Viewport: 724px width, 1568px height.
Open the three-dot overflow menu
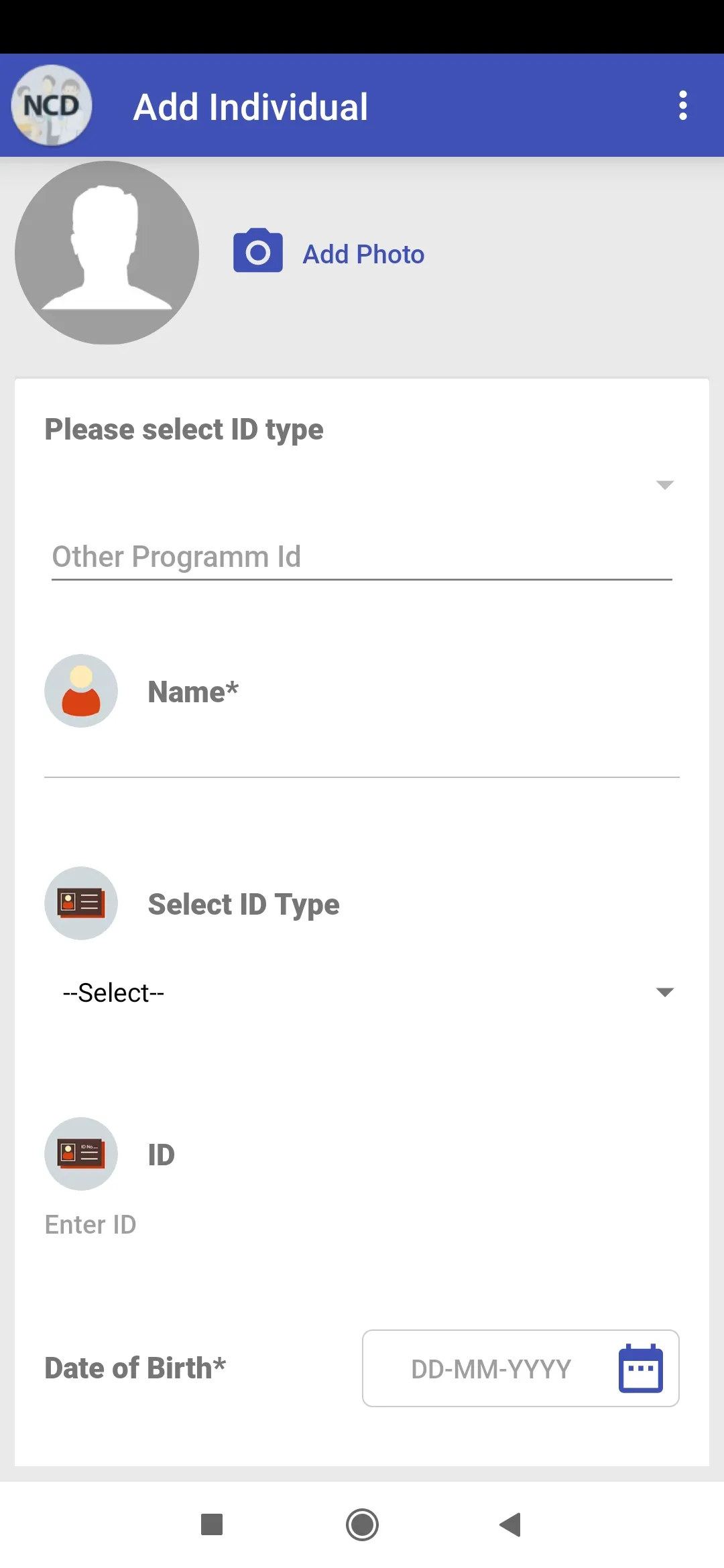(x=682, y=105)
